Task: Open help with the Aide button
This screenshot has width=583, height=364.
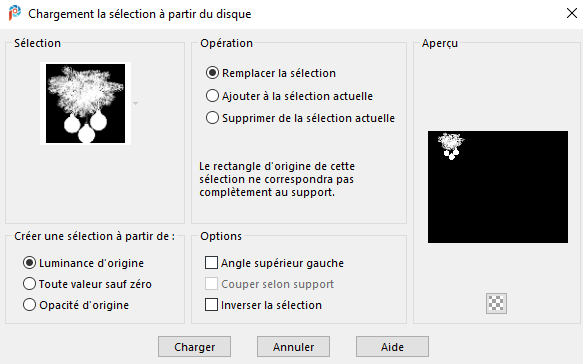Action: coord(392,347)
